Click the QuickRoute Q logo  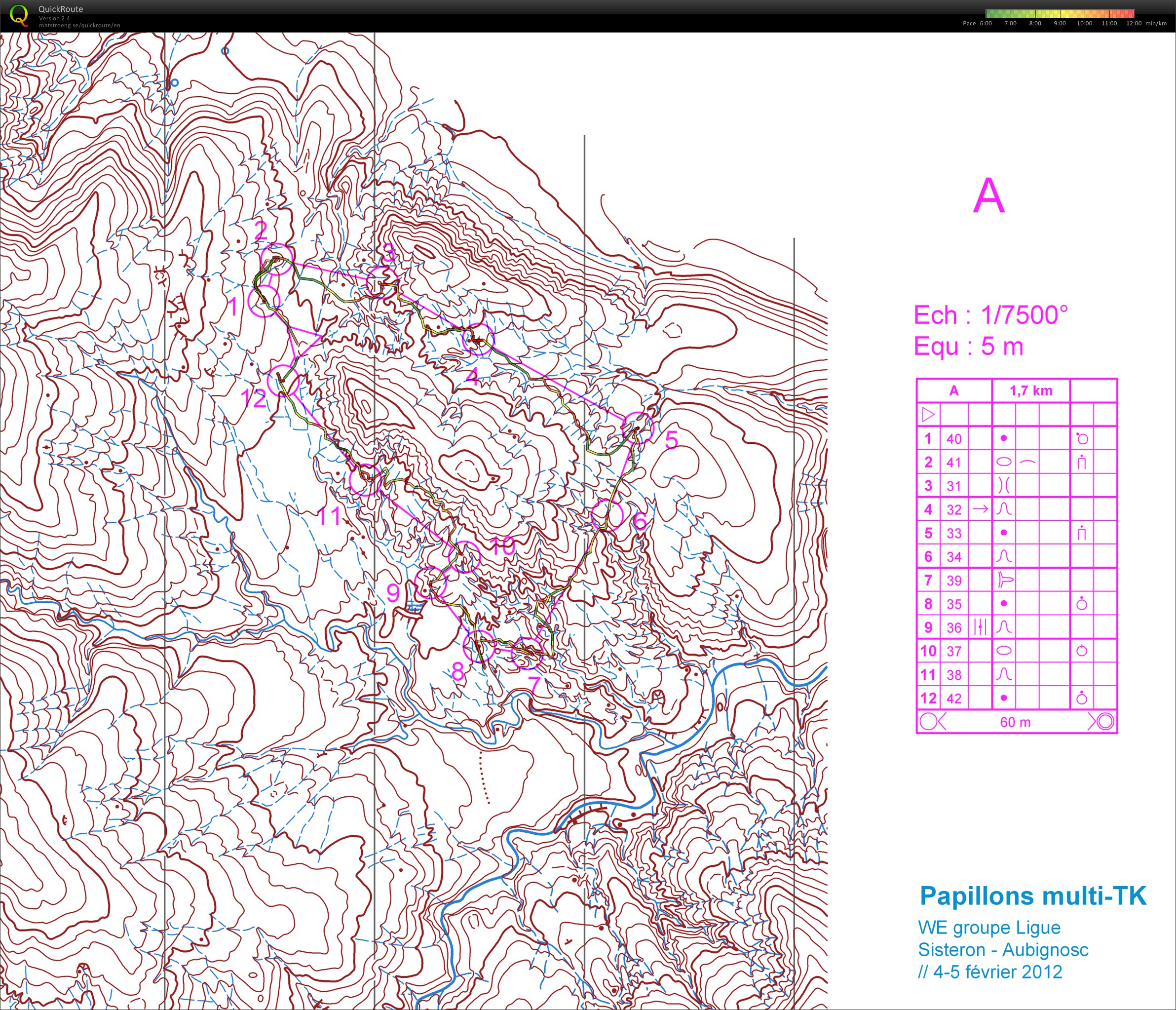[x=19, y=15]
